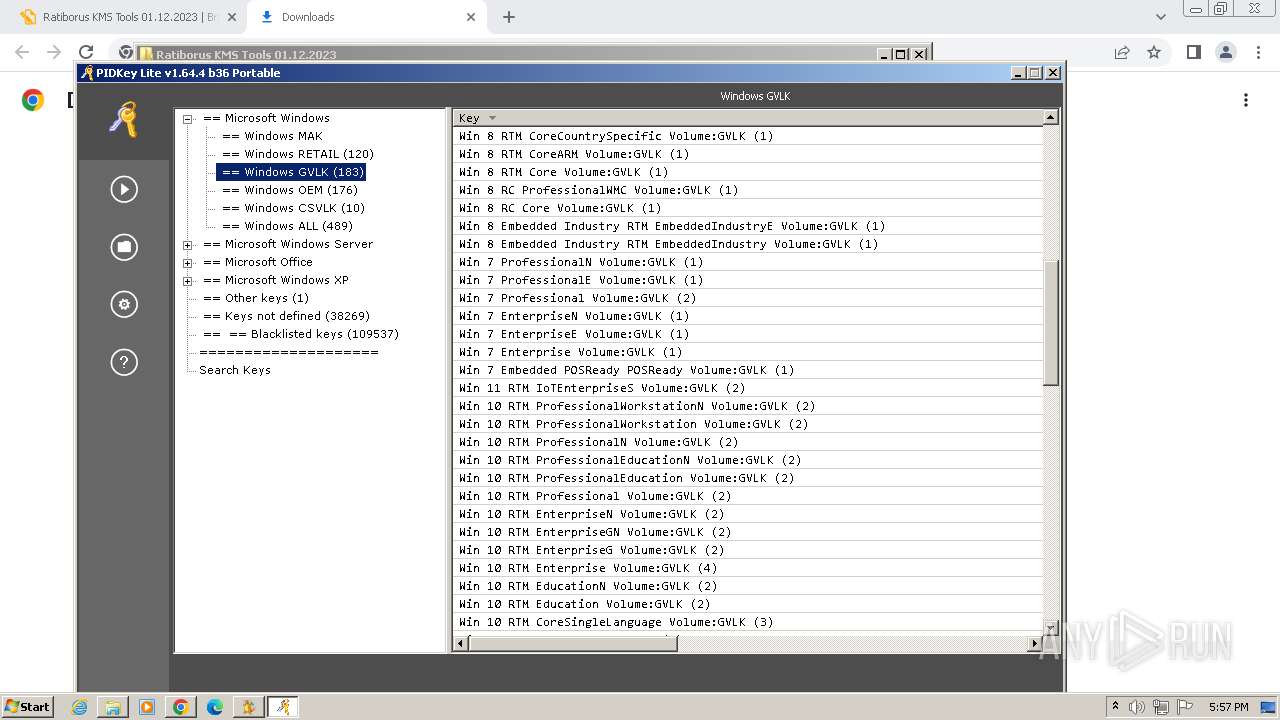Open the Downloads page three-dot menu

1246,100
